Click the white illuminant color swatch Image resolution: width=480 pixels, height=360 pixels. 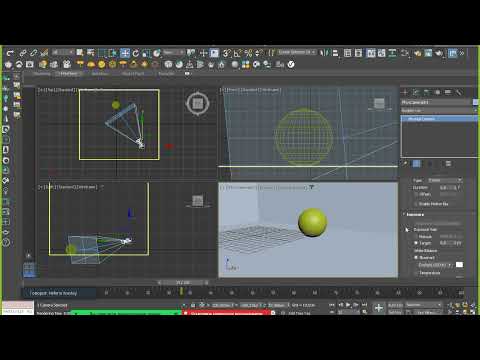[x=459, y=265]
